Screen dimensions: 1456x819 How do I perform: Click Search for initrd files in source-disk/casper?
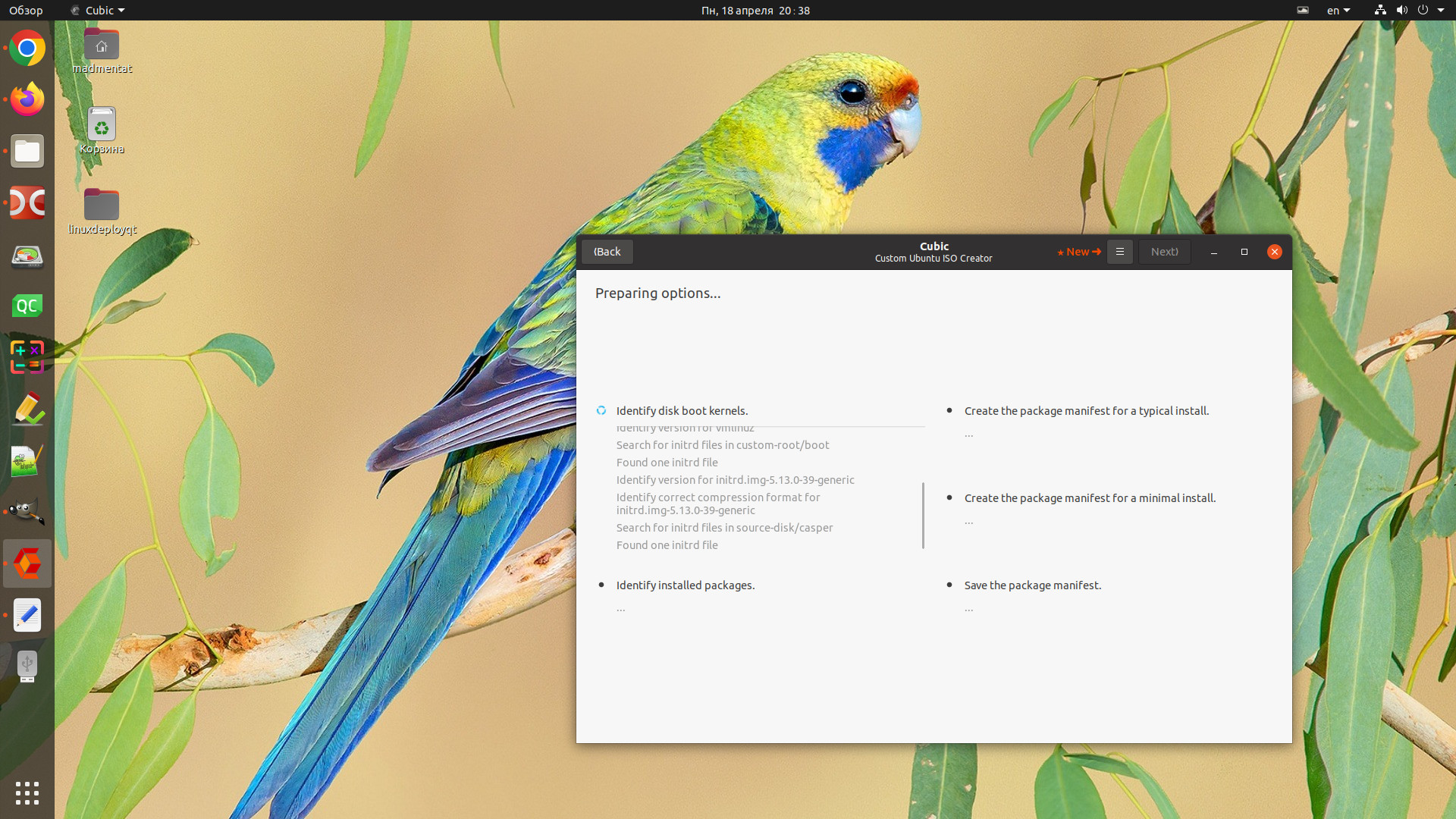724,528
